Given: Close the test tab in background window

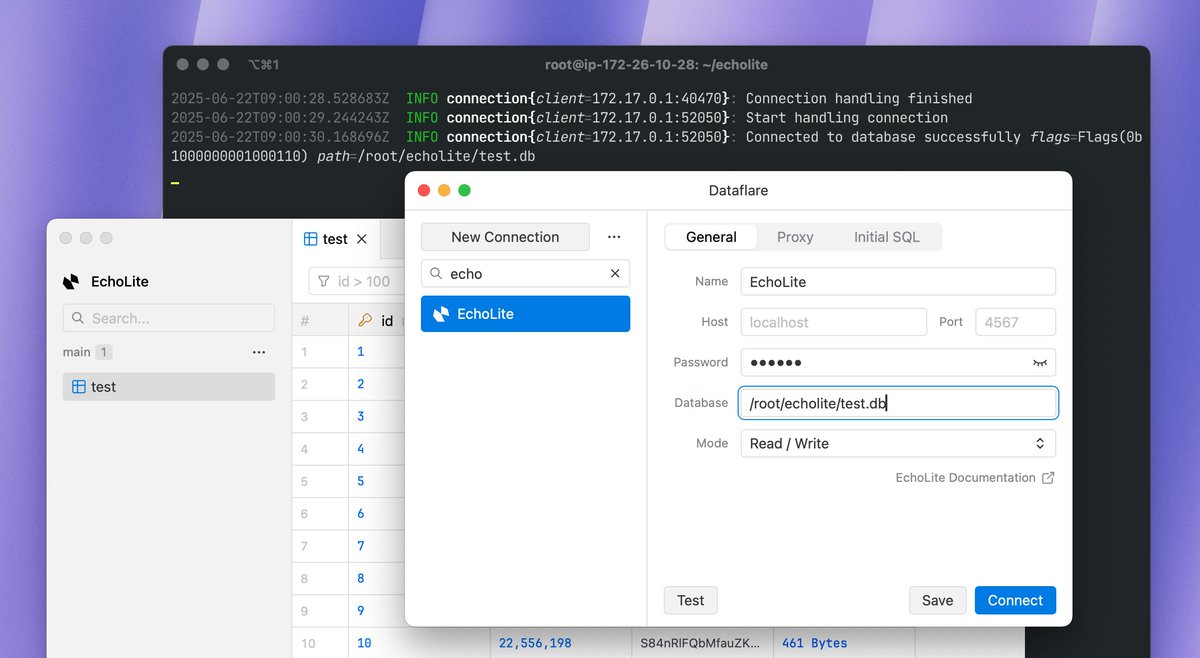Looking at the screenshot, I should point(362,239).
